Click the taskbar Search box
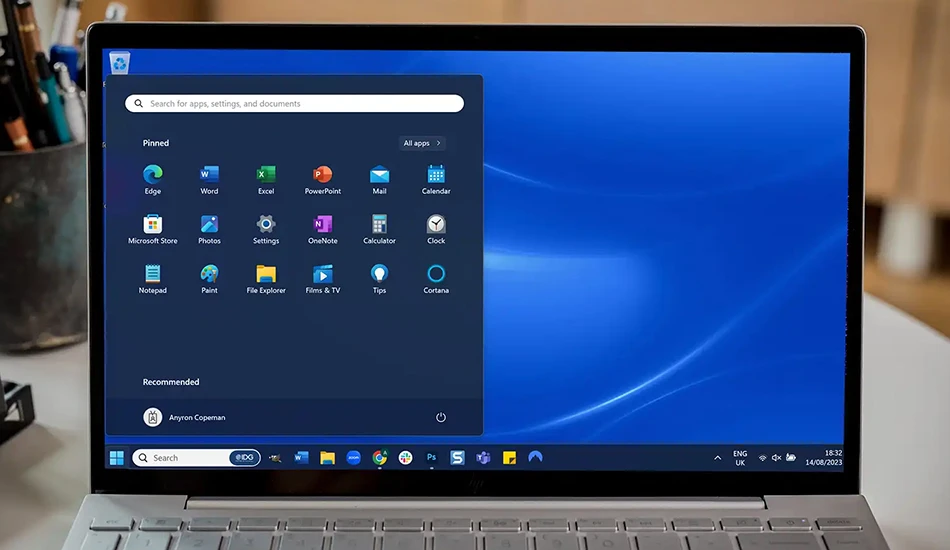950x550 pixels. 196,458
